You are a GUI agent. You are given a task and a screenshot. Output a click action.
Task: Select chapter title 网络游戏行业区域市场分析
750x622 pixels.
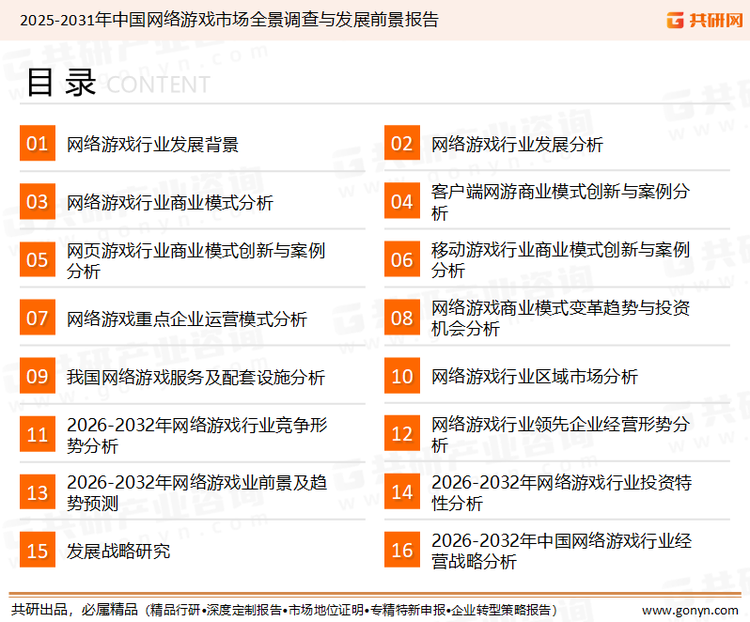[534, 377]
